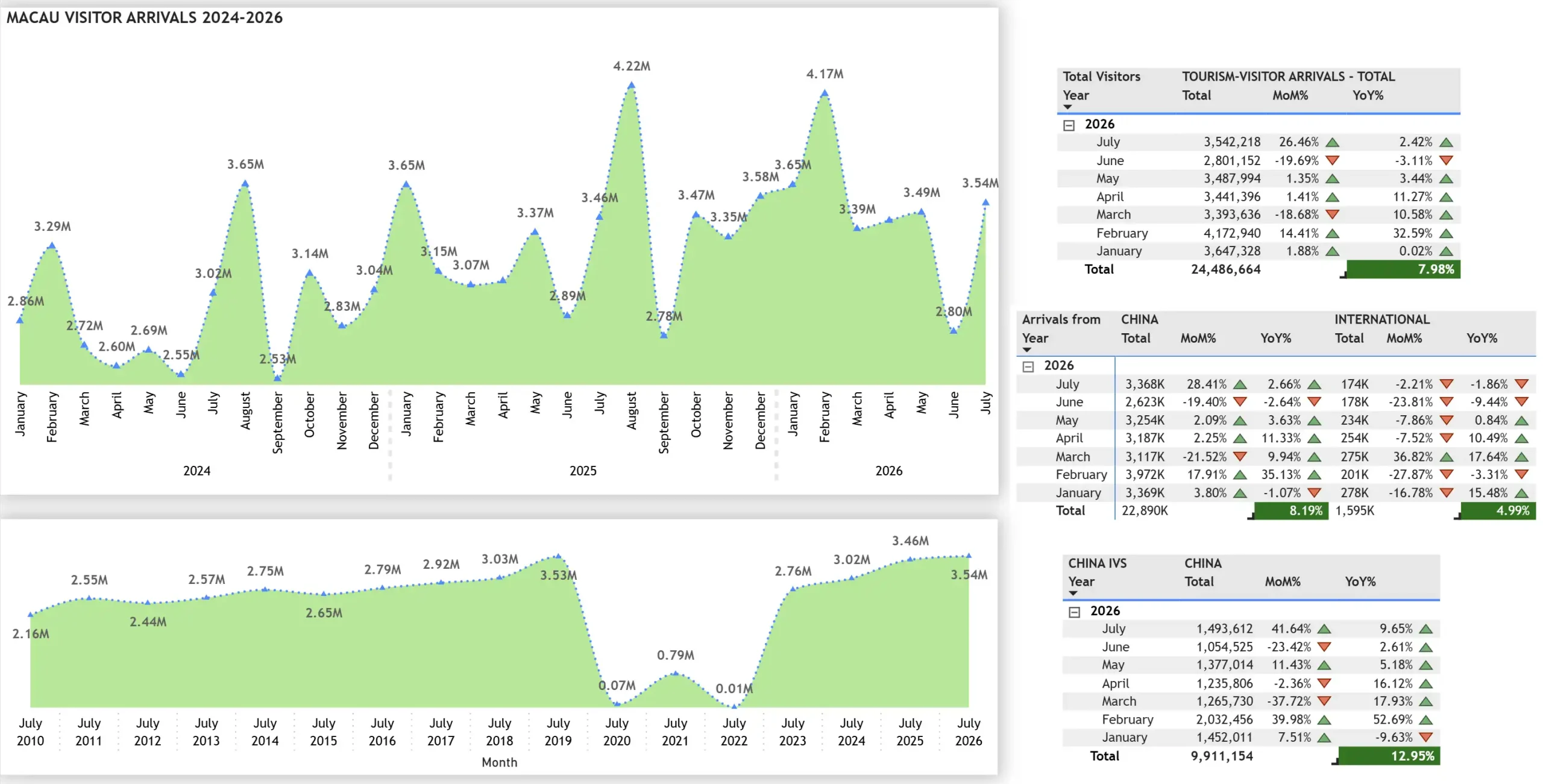Viewport: 1543px width, 784px height.
Task: Click the red down arrow beside -1.07% China January YoY
Action: point(1315,493)
